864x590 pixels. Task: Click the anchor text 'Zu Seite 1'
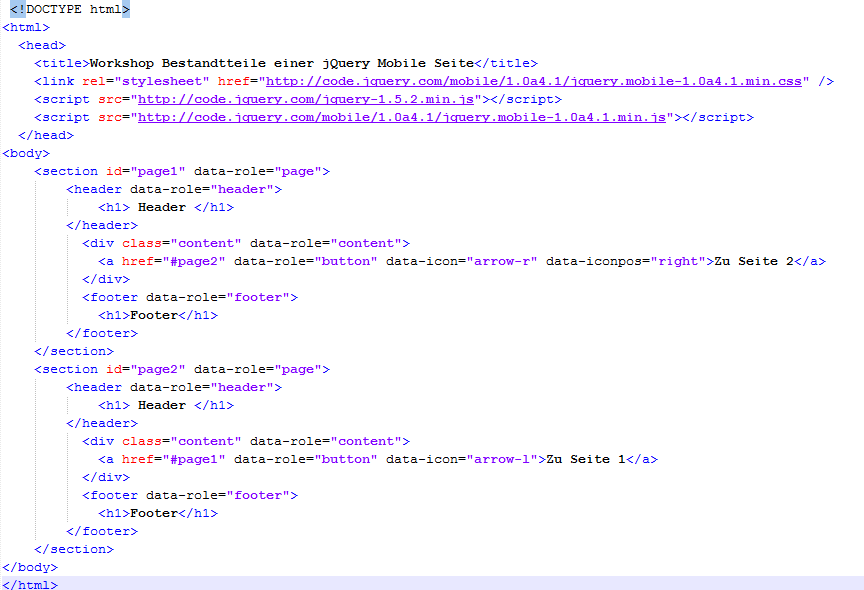[x=586, y=459]
